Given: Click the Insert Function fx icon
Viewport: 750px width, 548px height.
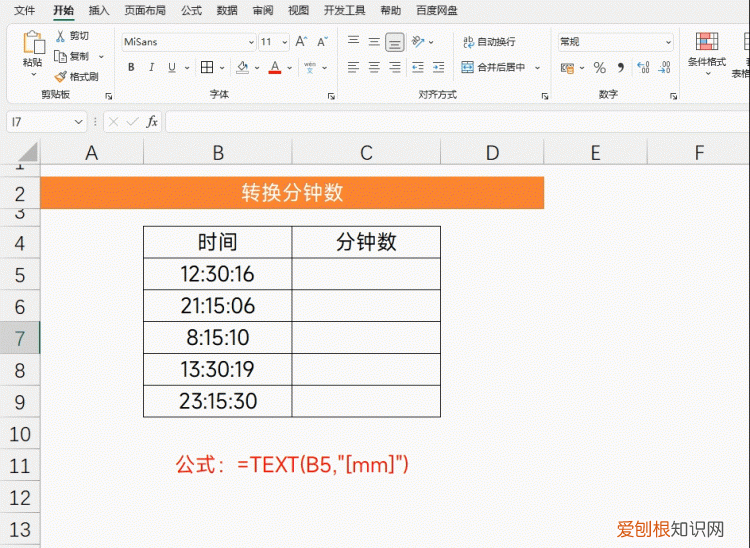Looking at the screenshot, I should 152,122.
